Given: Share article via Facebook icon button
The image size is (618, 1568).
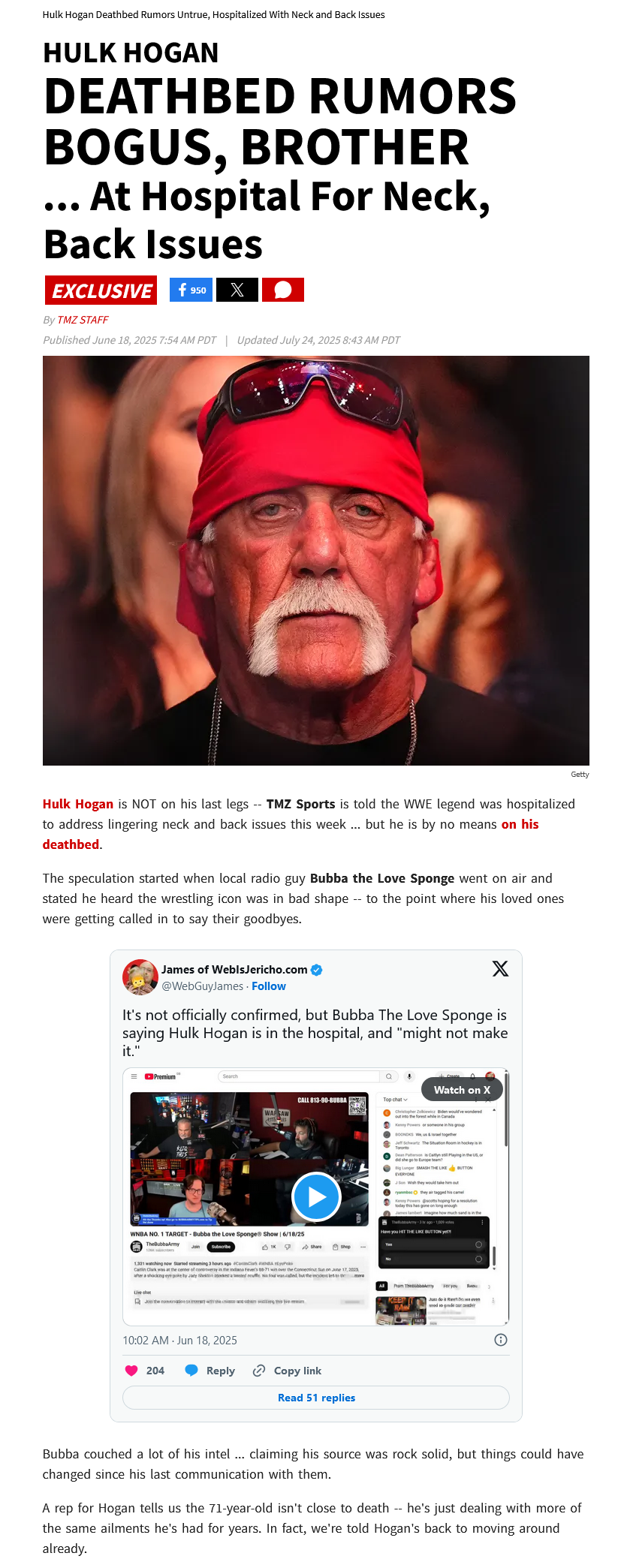Looking at the screenshot, I should coord(191,290).
